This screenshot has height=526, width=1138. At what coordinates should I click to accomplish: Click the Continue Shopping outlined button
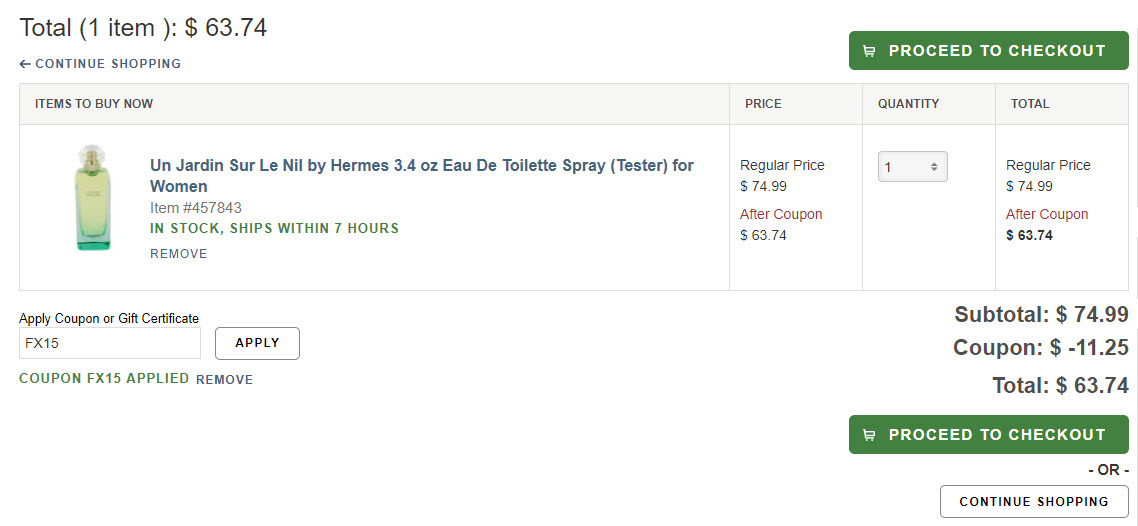[1033, 501]
